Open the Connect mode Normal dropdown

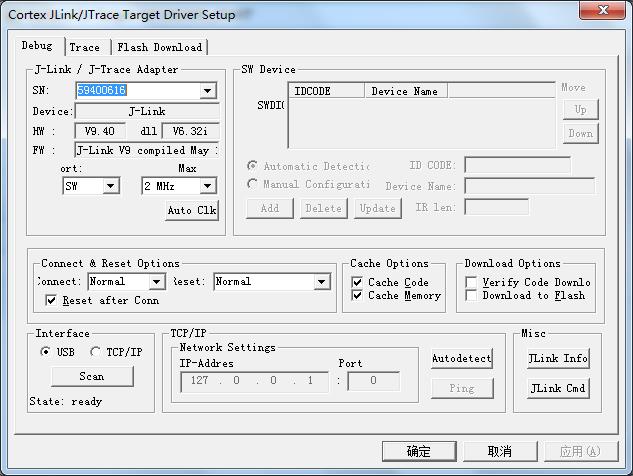157,281
